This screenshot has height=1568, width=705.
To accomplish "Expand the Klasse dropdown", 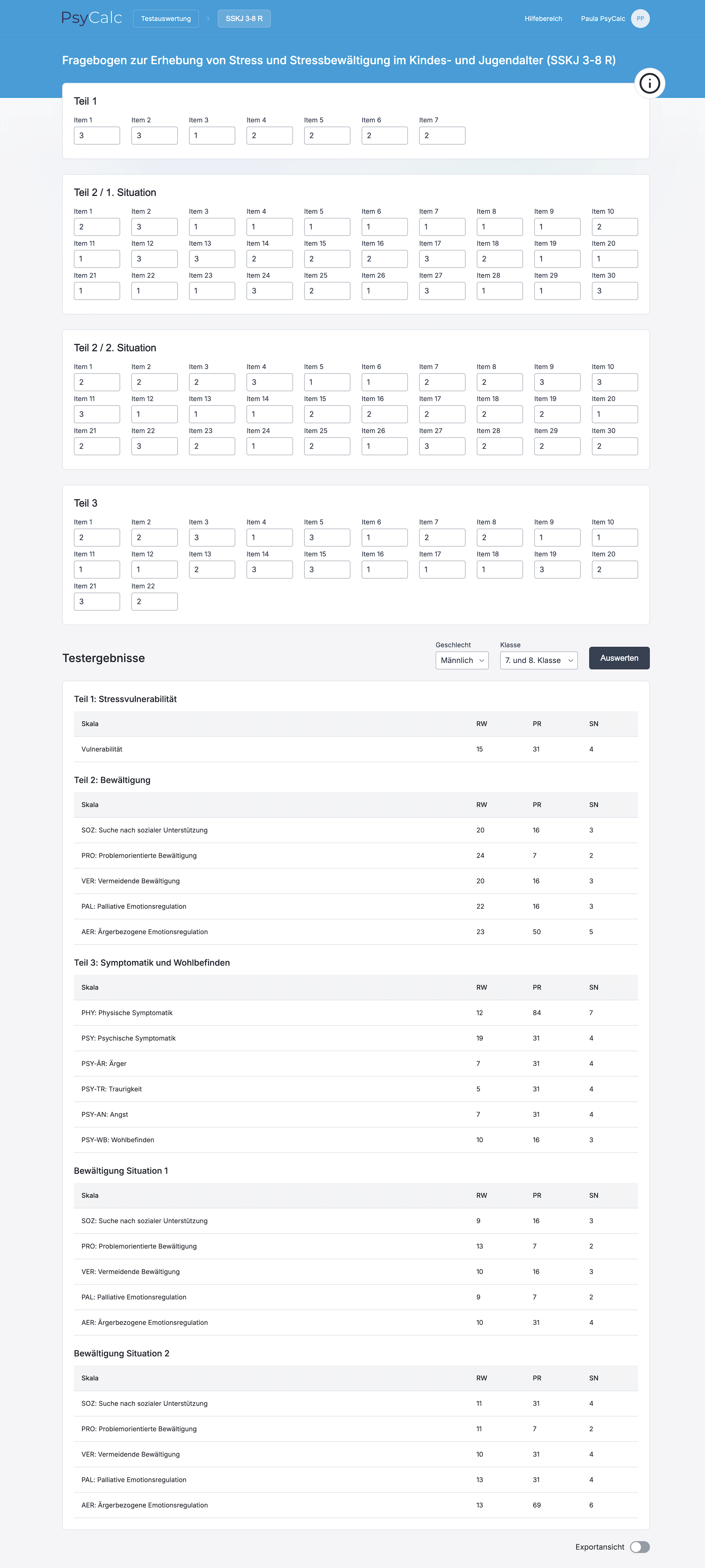I will coord(538,660).
